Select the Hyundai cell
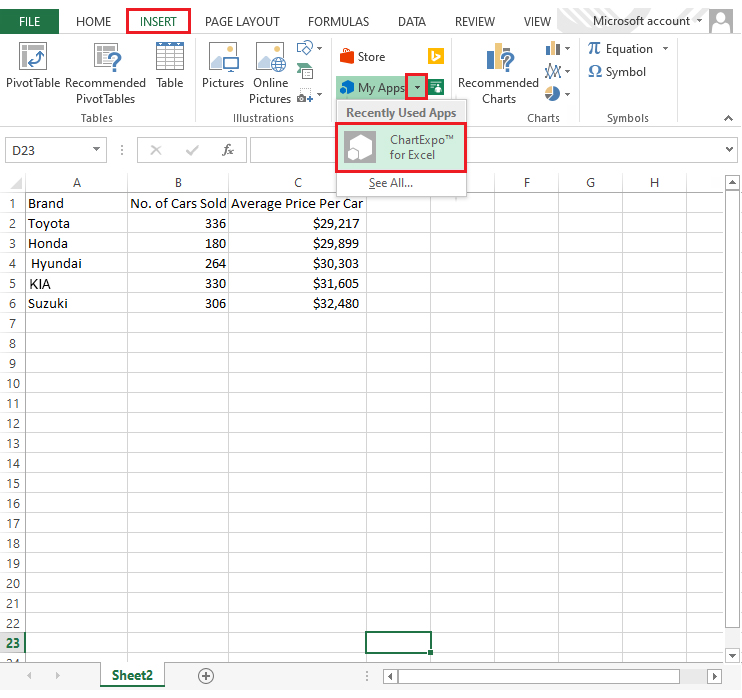 (77, 263)
